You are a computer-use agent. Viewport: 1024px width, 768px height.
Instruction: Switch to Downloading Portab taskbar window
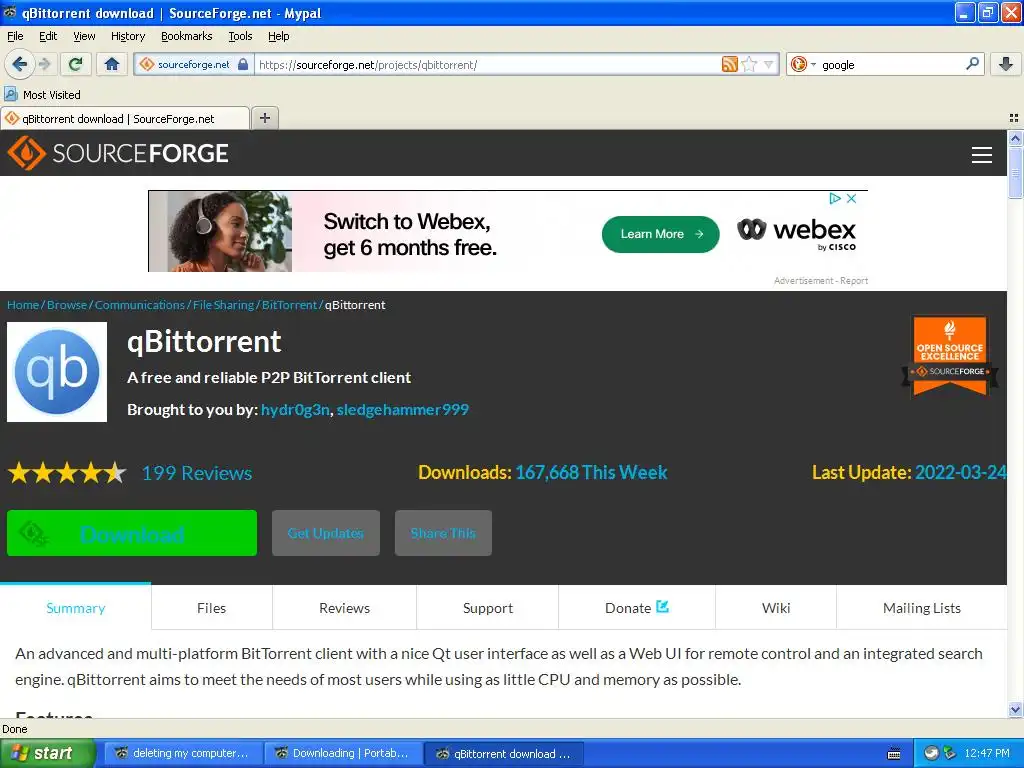344,753
